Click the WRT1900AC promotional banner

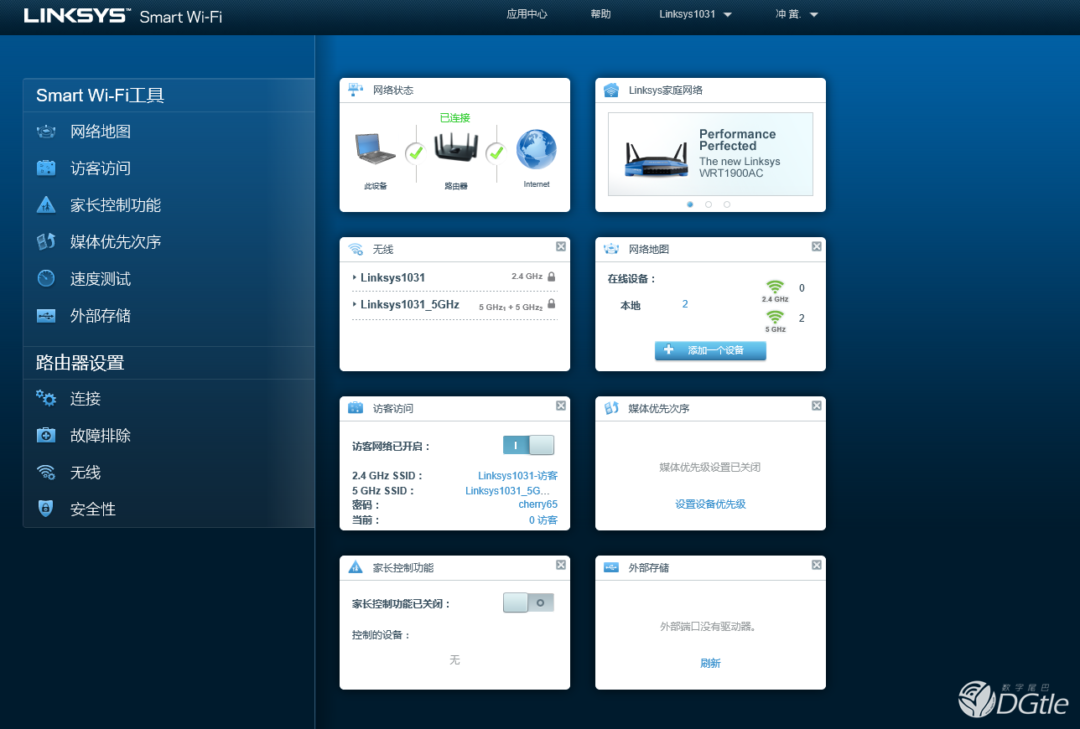pyautogui.click(x=710, y=154)
